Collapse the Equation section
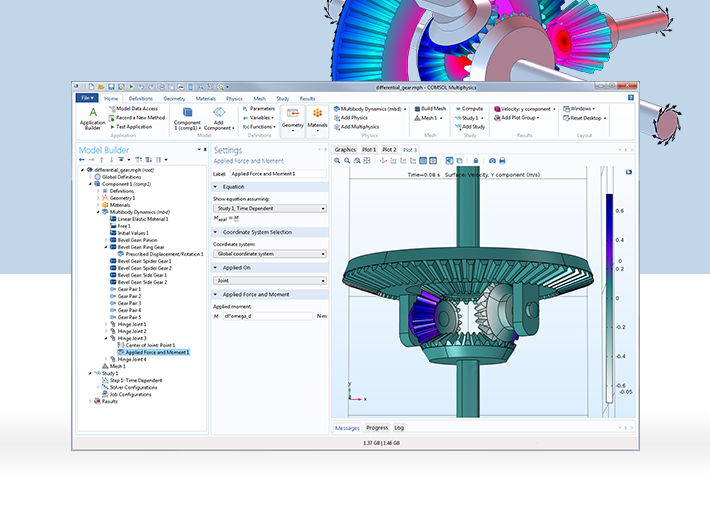Screen dimensions: 710x523 216,187
